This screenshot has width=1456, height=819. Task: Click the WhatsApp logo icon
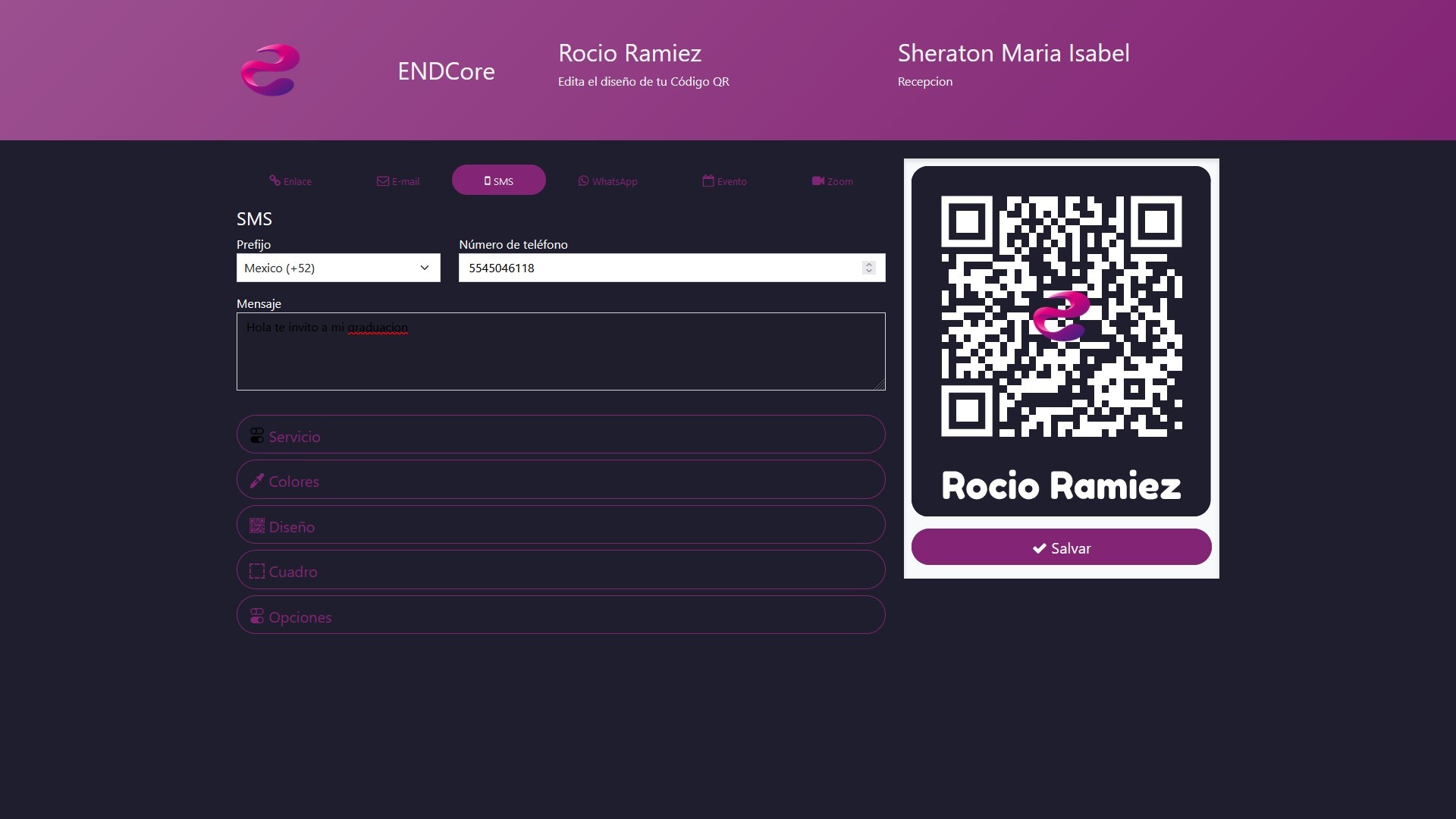pyautogui.click(x=583, y=181)
